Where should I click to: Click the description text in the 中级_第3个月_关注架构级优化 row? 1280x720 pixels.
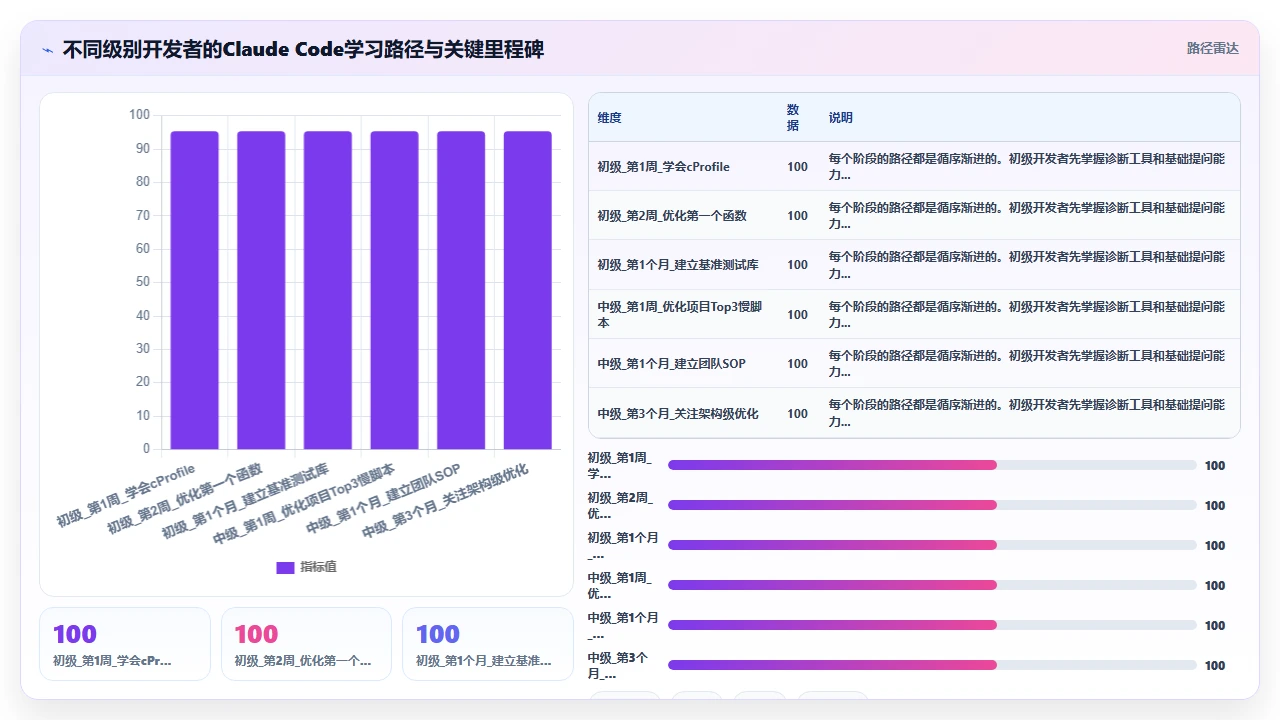tap(1027, 414)
